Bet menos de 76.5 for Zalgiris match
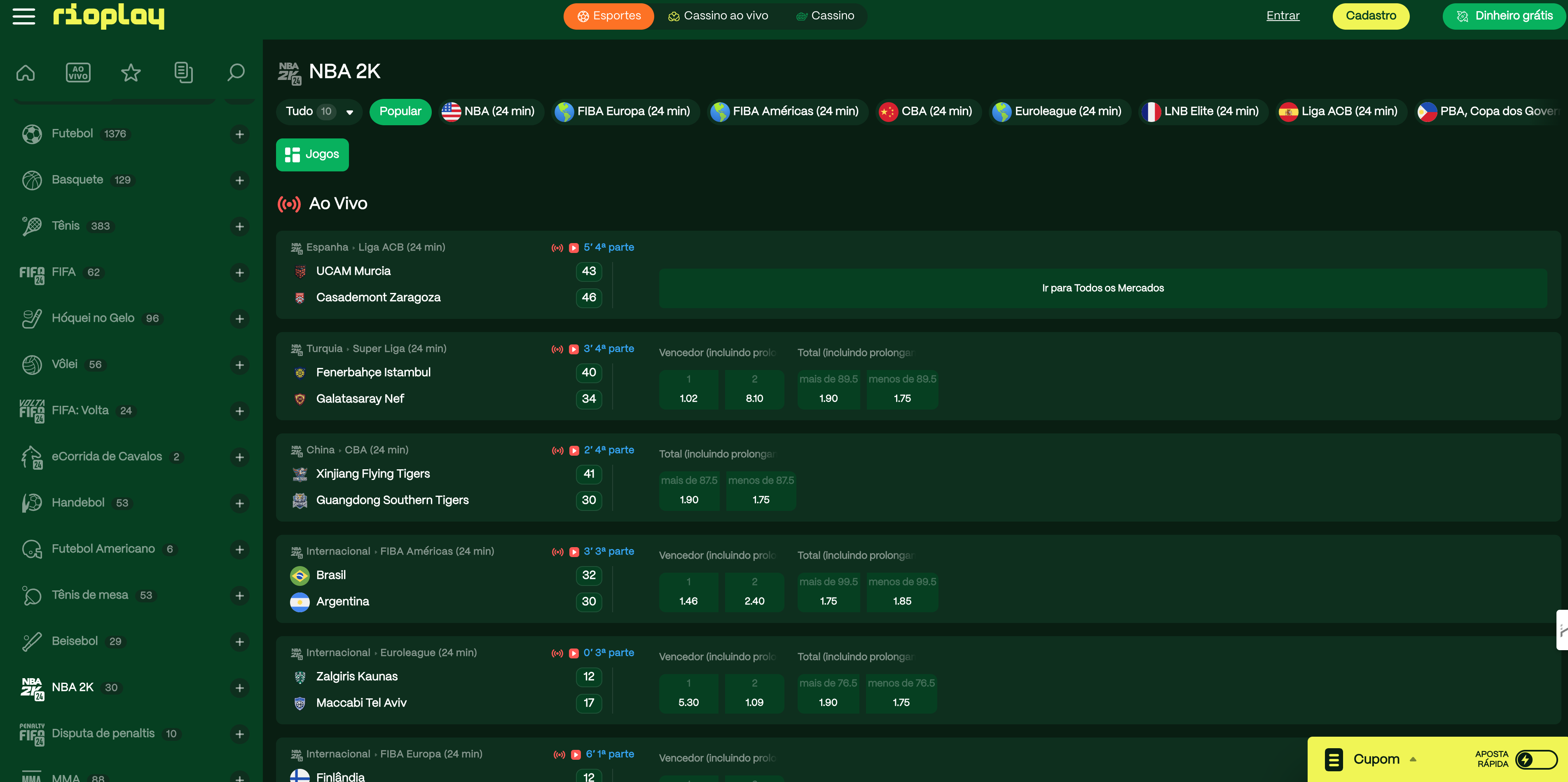This screenshot has width=1568, height=782. coord(901,693)
